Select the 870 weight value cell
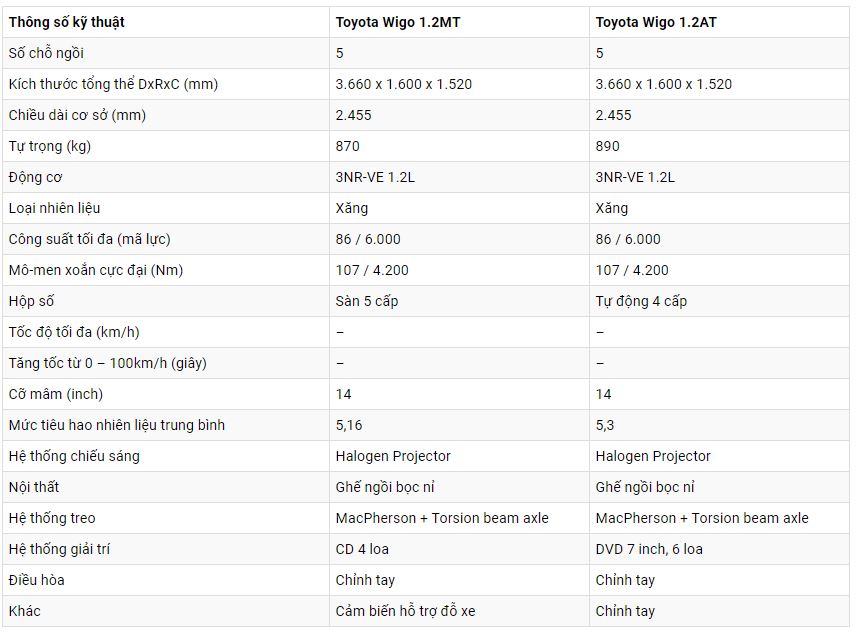This screenshot has width=856, height=635. point(459,146)
